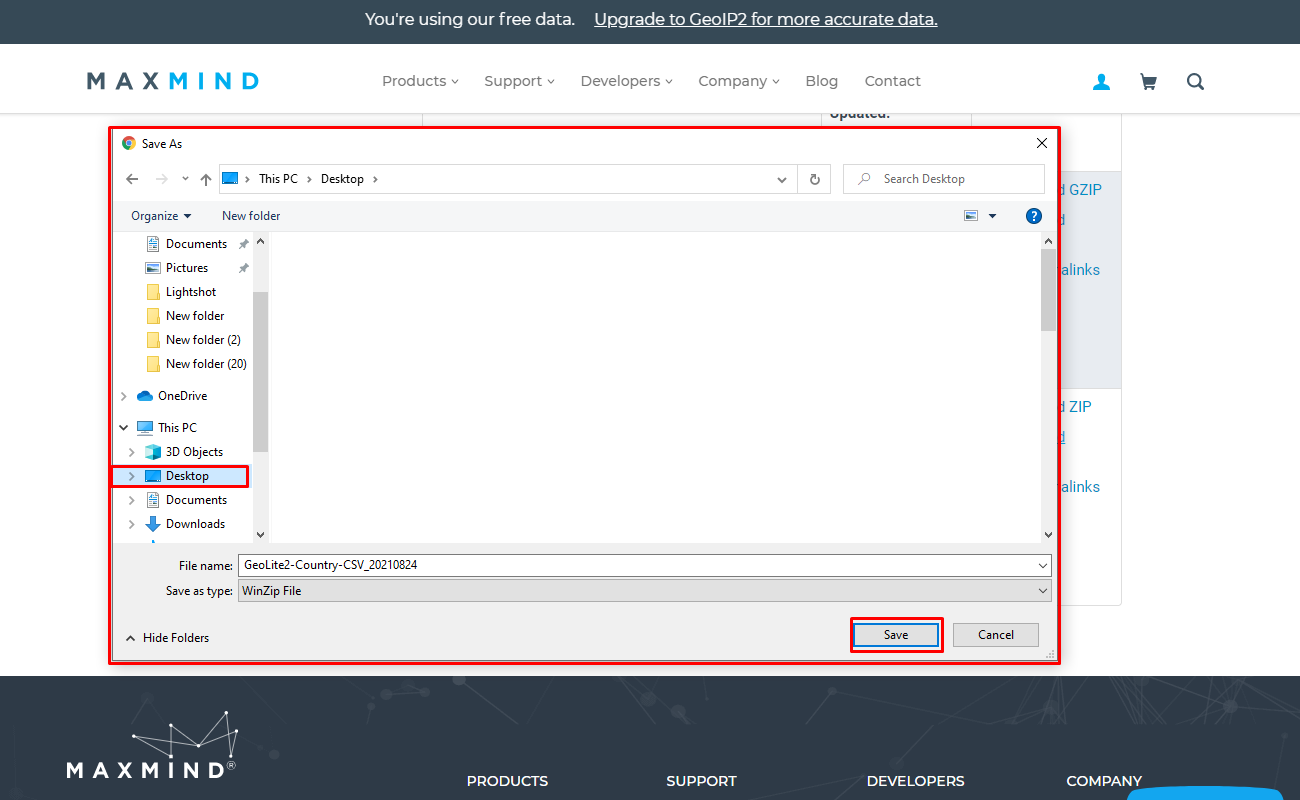The height and width of the screenshot is (800, 1300).
Task: Follow the Upgrade to GeoIP2 link
Action: (766, 19)
